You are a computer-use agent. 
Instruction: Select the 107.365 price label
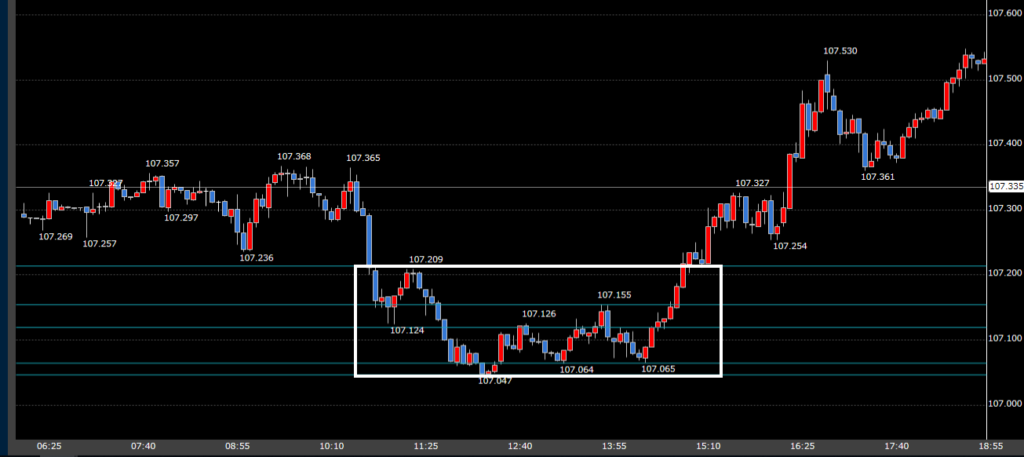362,158
